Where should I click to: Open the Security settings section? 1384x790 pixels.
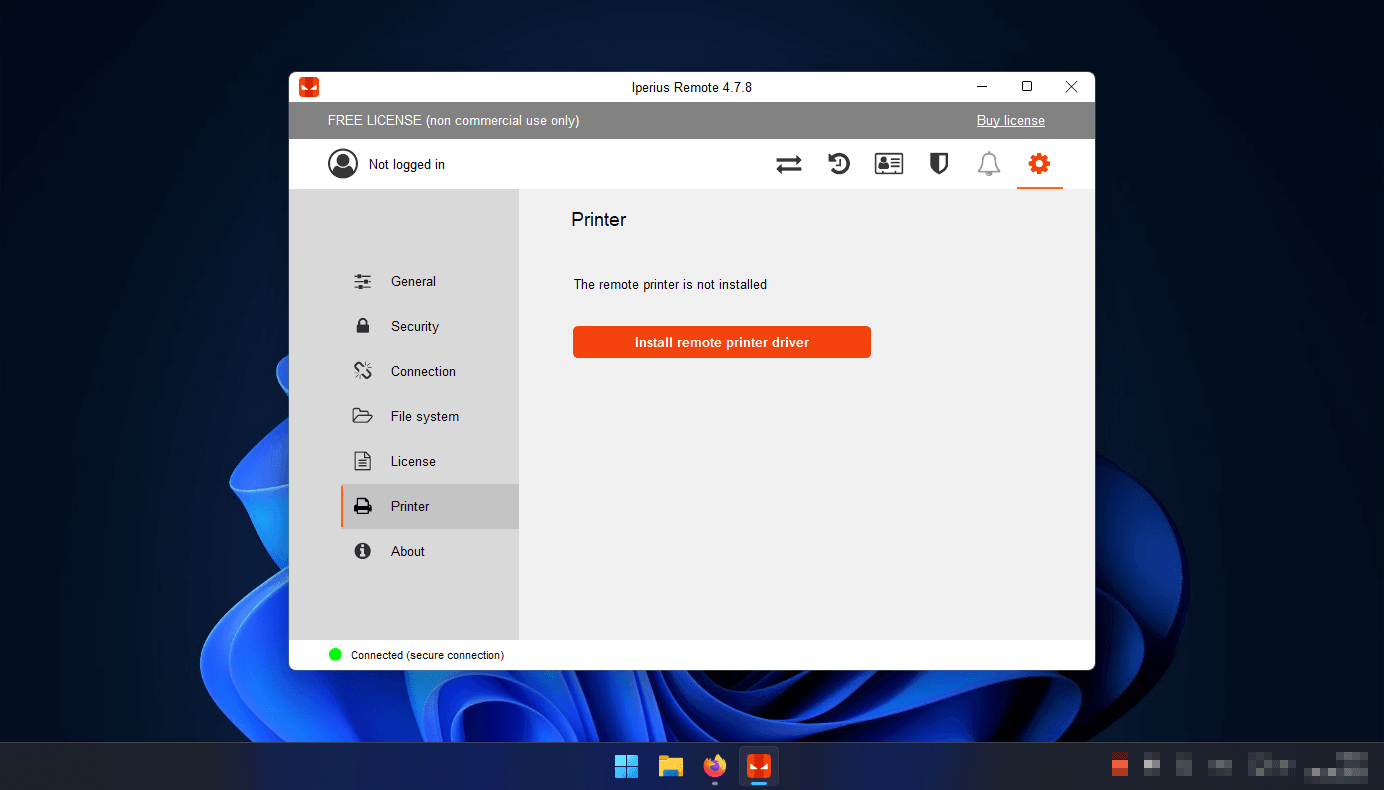(430, 327)
